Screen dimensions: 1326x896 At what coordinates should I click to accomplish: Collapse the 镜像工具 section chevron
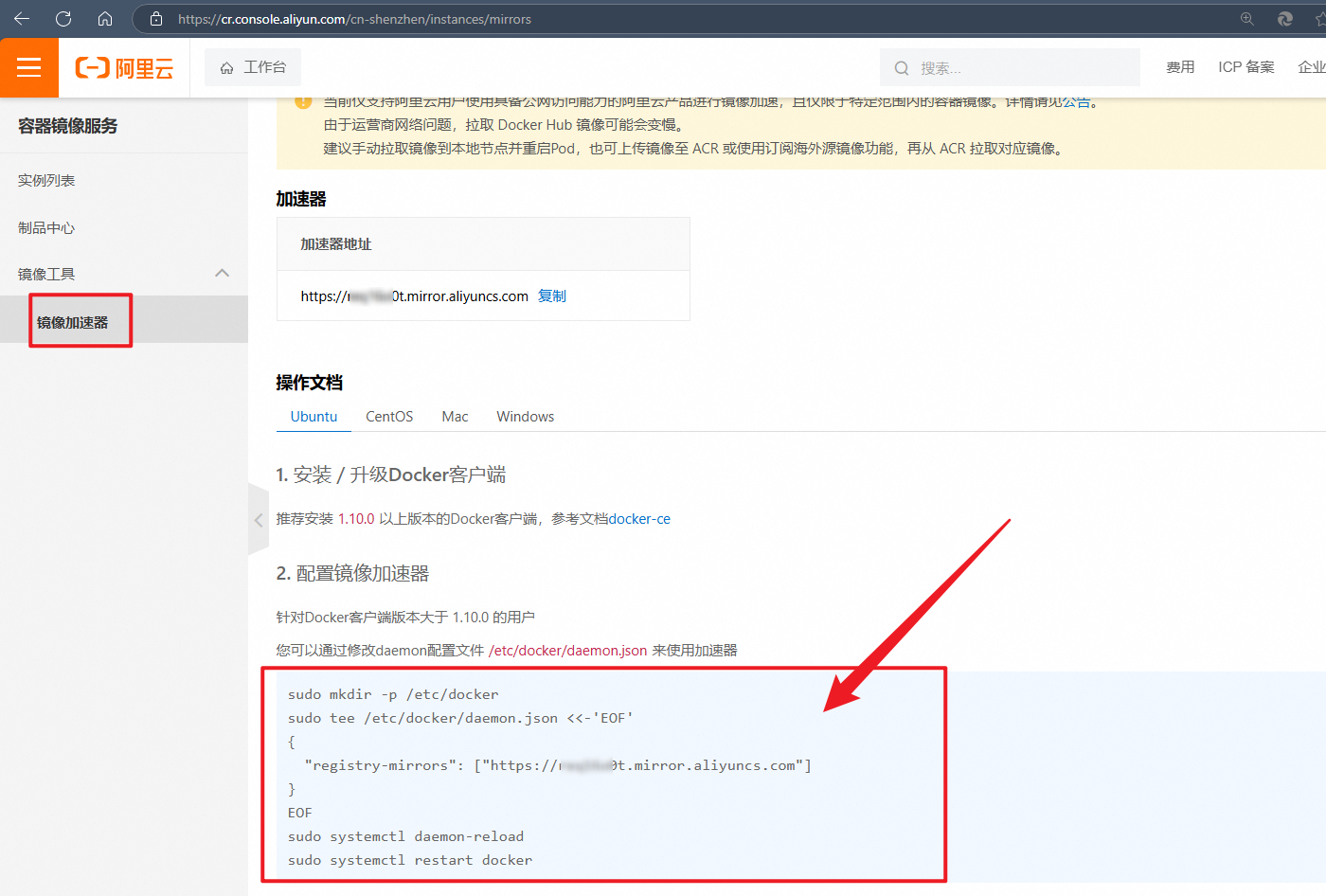tap(223, 274)
